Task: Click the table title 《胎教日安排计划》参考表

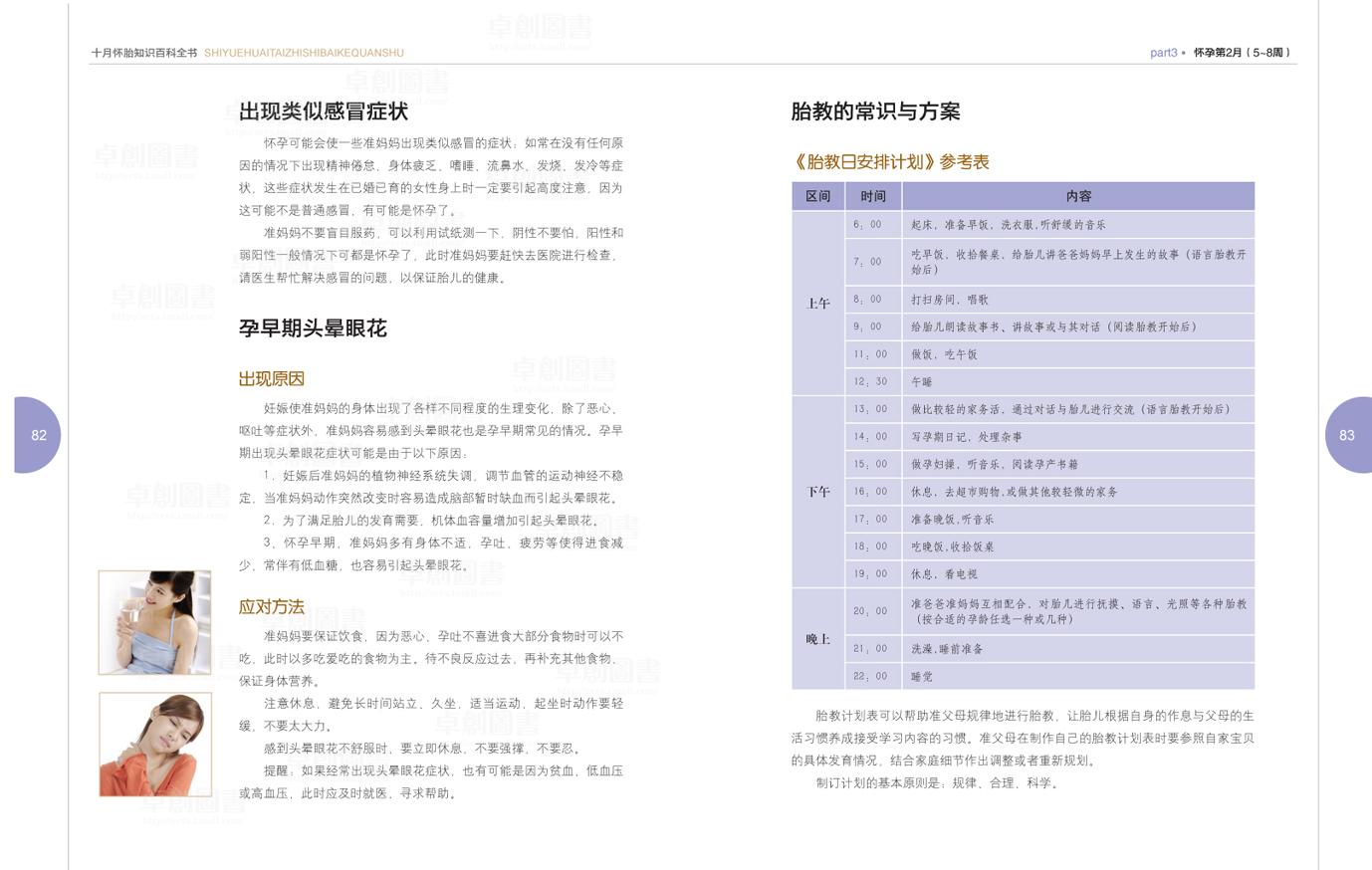Action: click(x=890, y=162)
